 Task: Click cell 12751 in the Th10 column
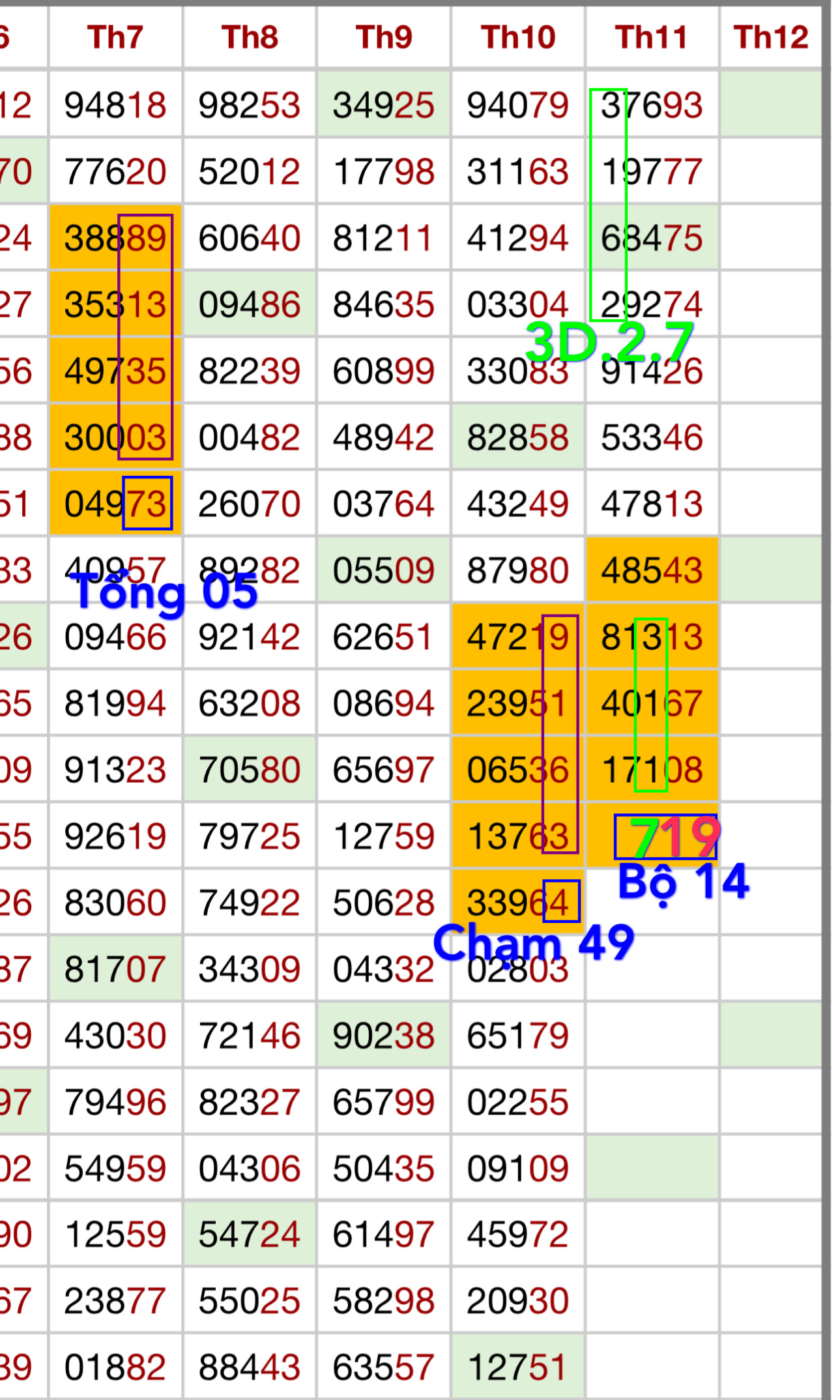click(518, 1367)
